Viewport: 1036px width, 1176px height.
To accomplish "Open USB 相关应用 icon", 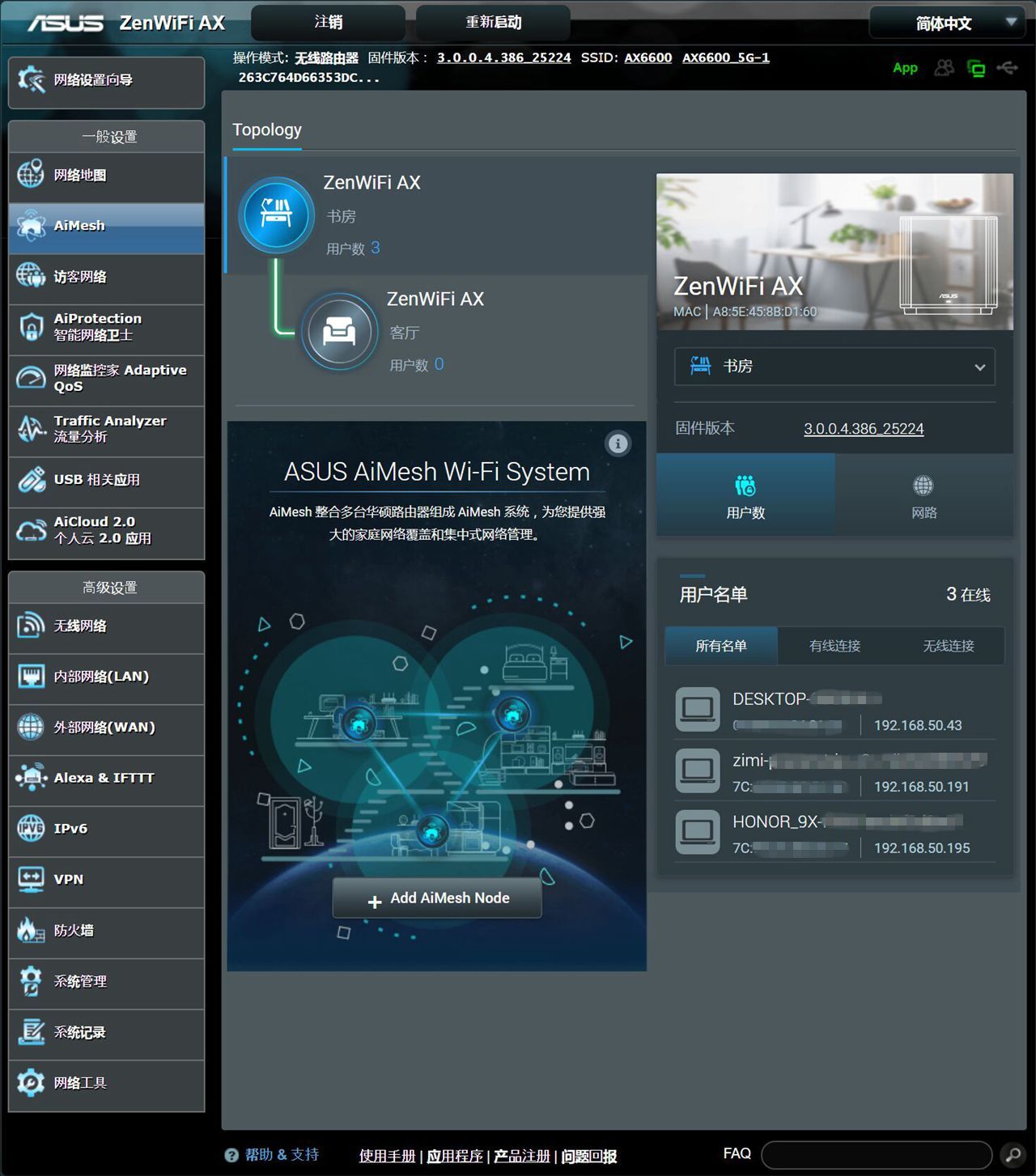I will (x=31, y=479).
